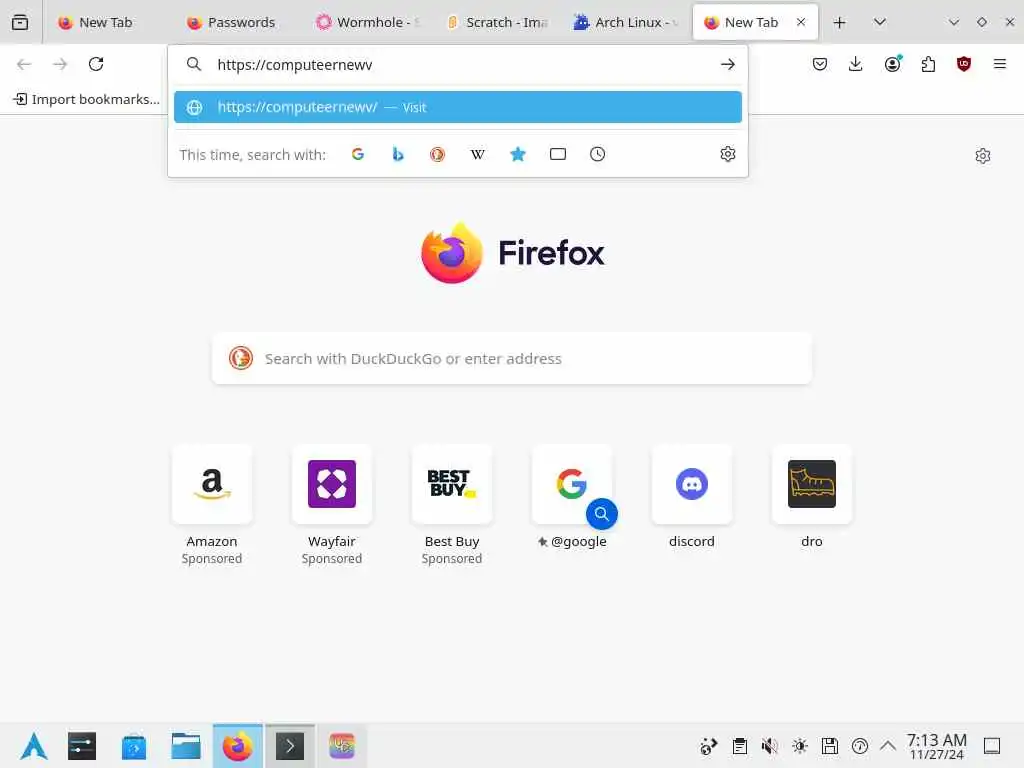Switch to the Scratch tab
Screen dimensions: 1024x768
pyautogui.click(x=499, y=22)
